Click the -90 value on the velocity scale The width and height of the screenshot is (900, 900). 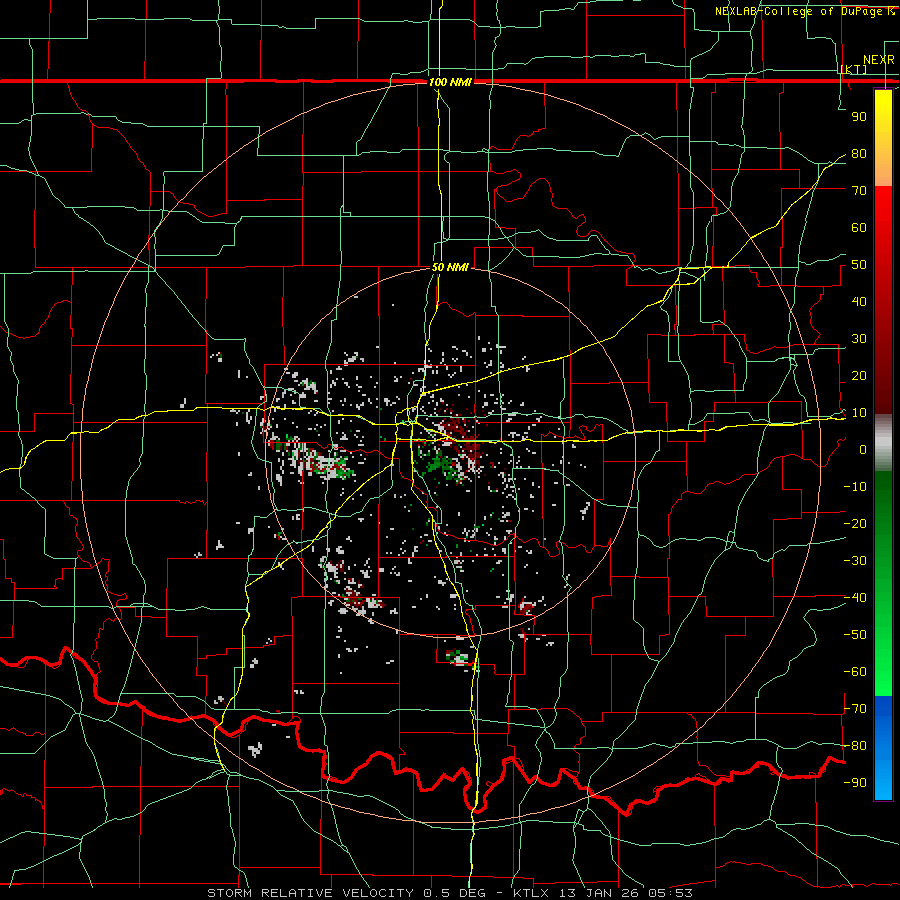[855, 783]
